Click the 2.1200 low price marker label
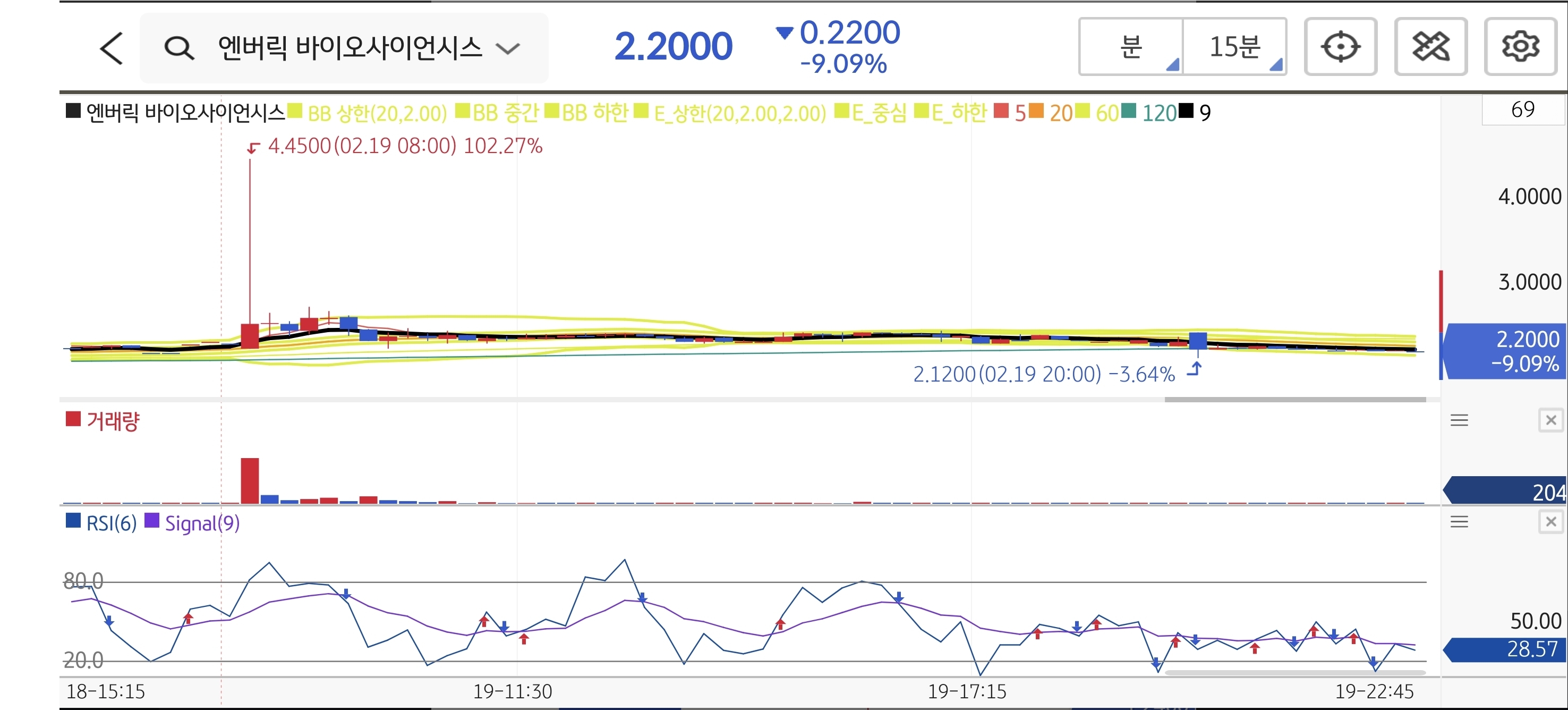The width and height of the screenshot is (1568, 710). pyautogui.click(x=1043, y=374)
